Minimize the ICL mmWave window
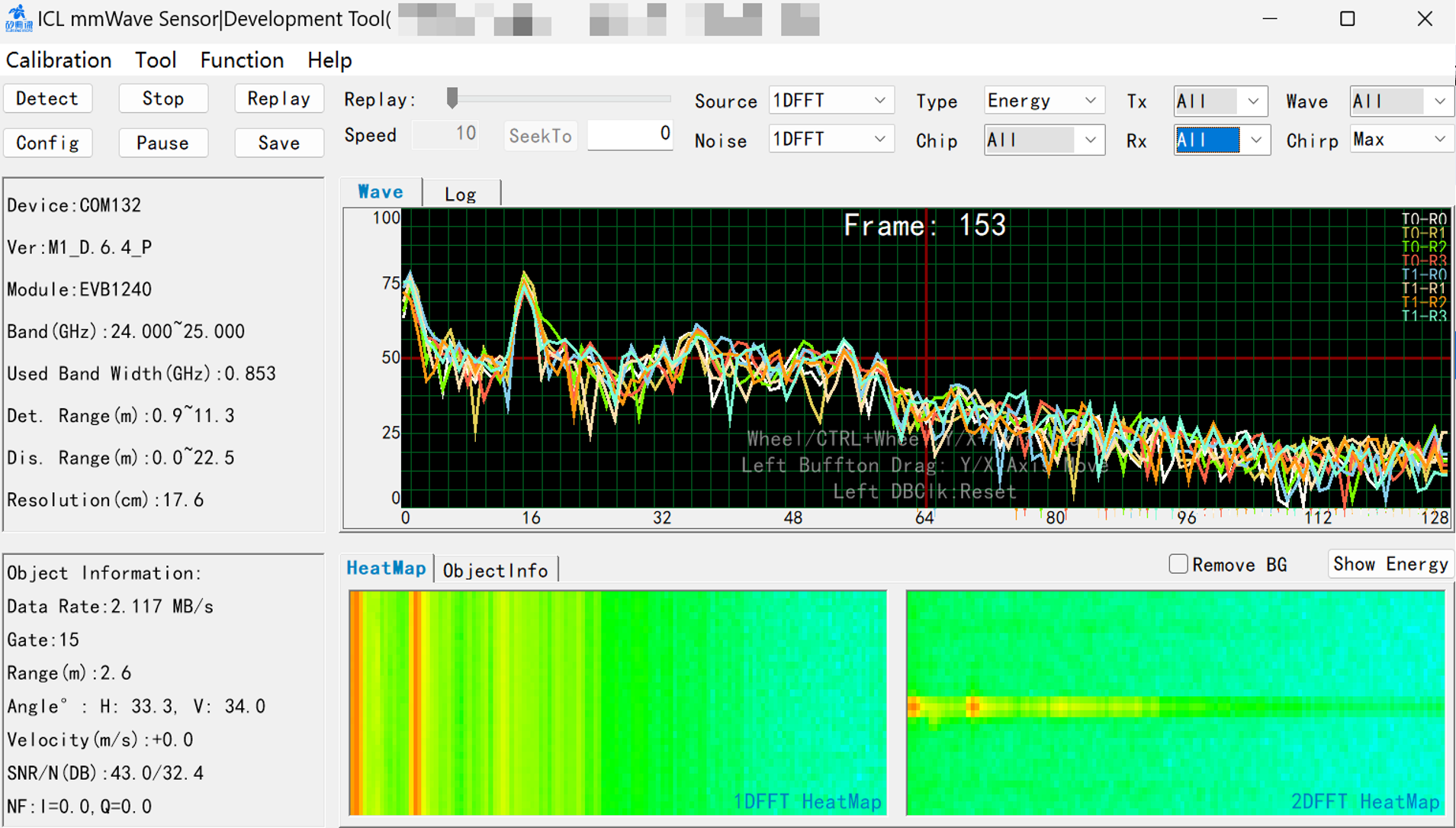1456x828 pixels. click(x=1270, y=19)
